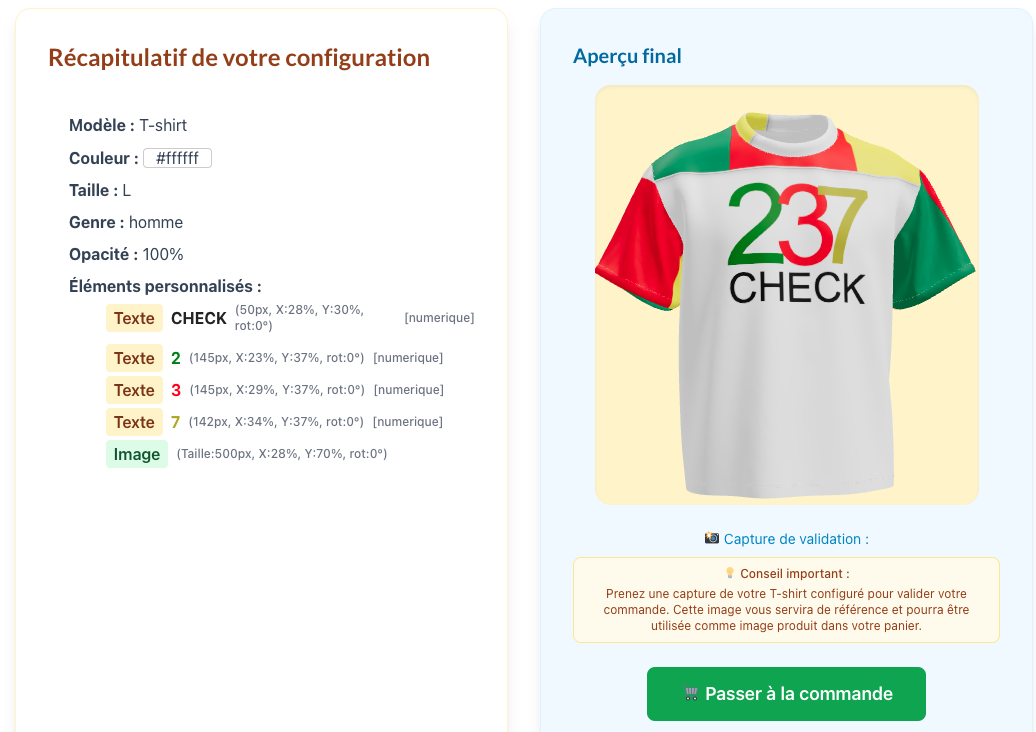1036x732 pixels.
Task: Open the Capture de validation link
Action: (796, 539)
